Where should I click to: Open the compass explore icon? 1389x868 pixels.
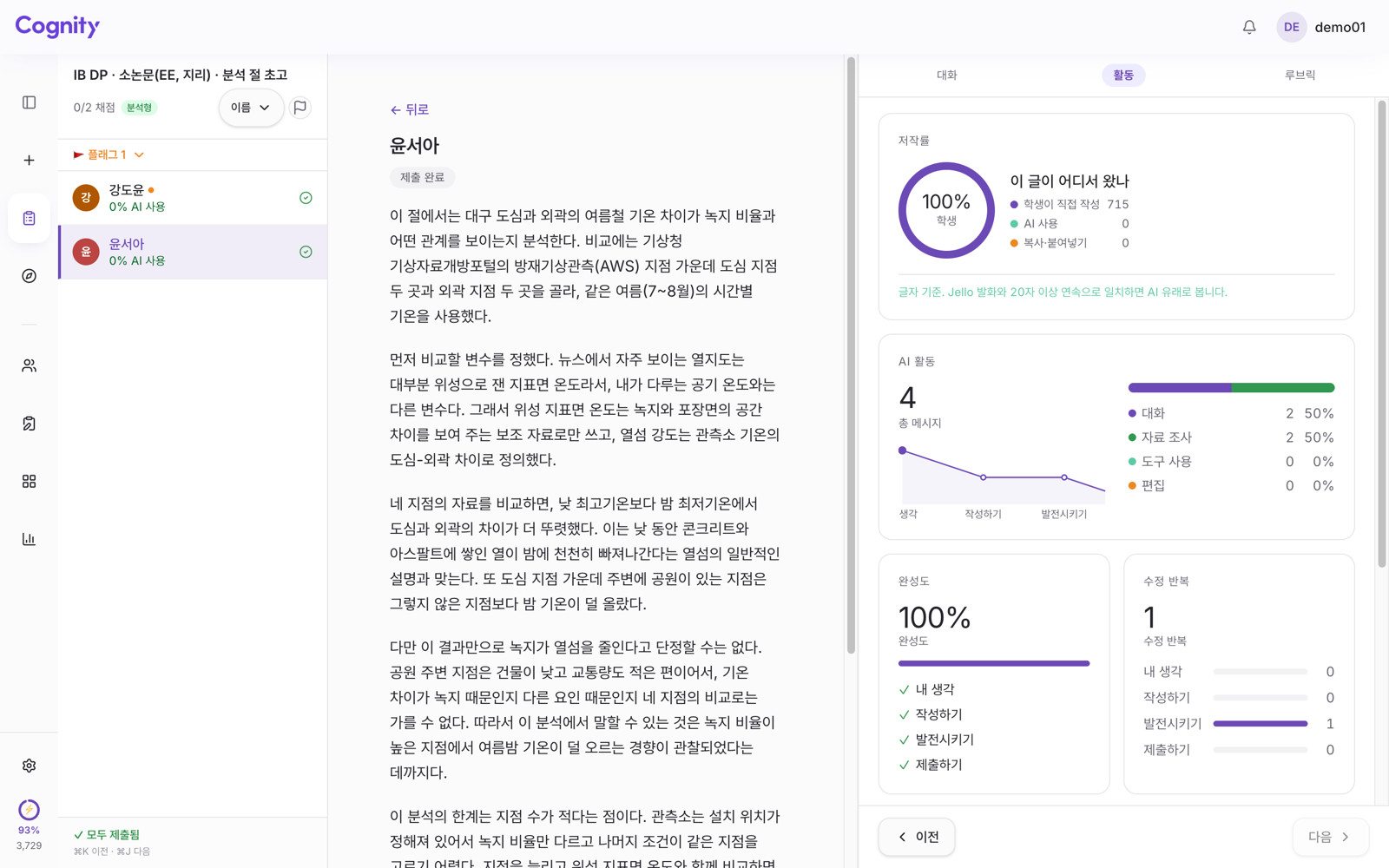pos(29,276)
